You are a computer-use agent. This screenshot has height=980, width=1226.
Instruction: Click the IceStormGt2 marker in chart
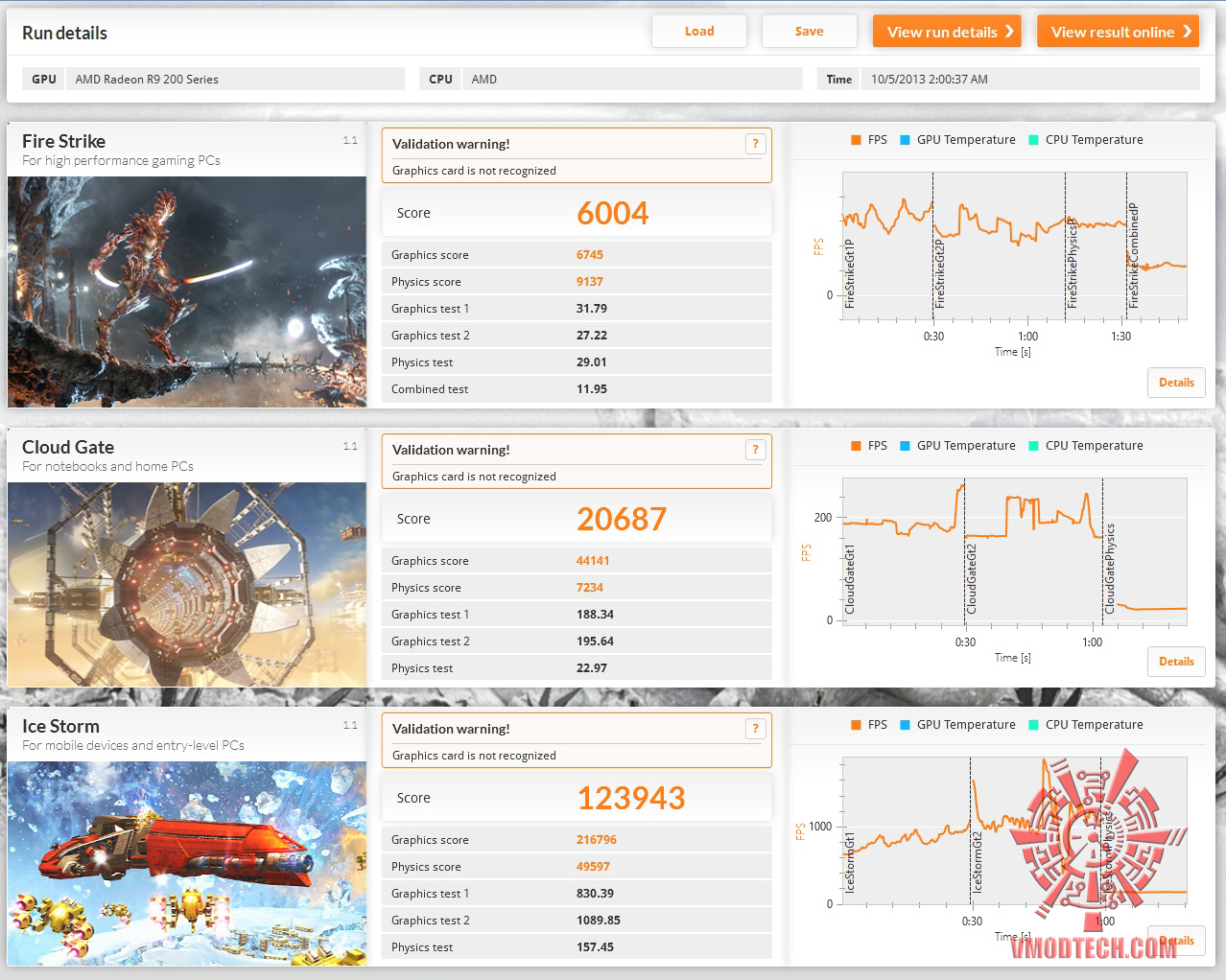coord(978,862)
